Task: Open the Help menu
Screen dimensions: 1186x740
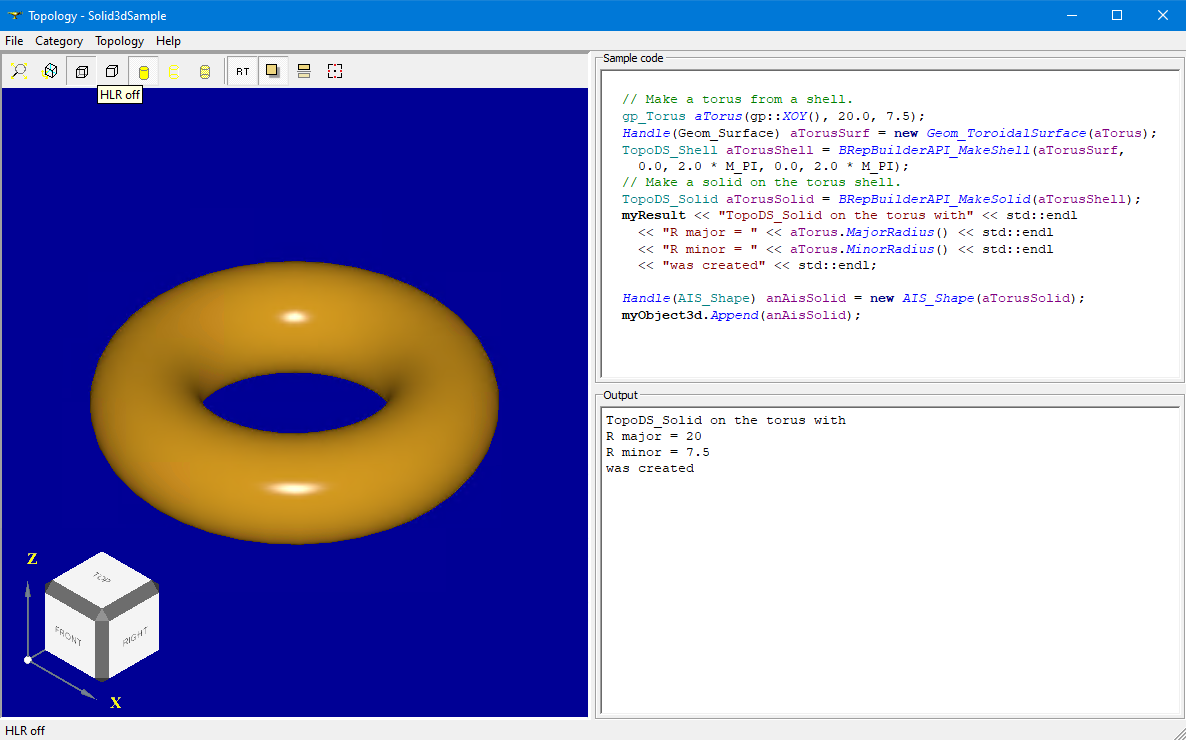Action: coord(168,41)
